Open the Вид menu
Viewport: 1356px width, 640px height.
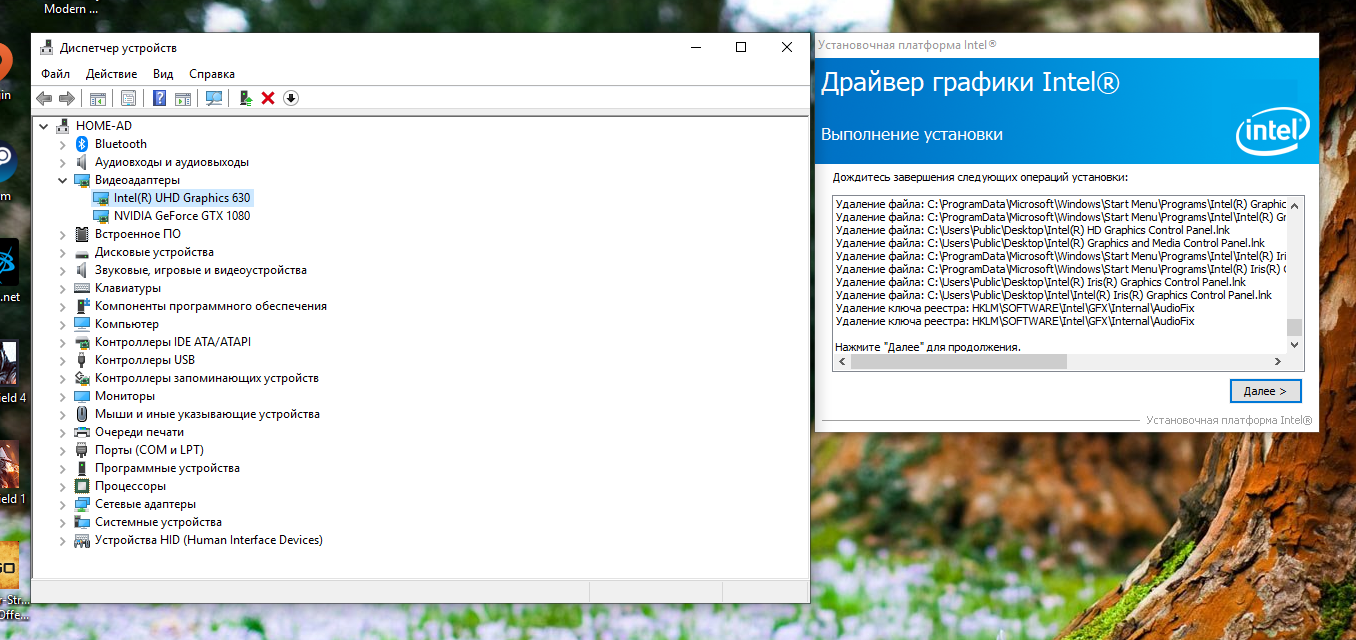(163, 74)
